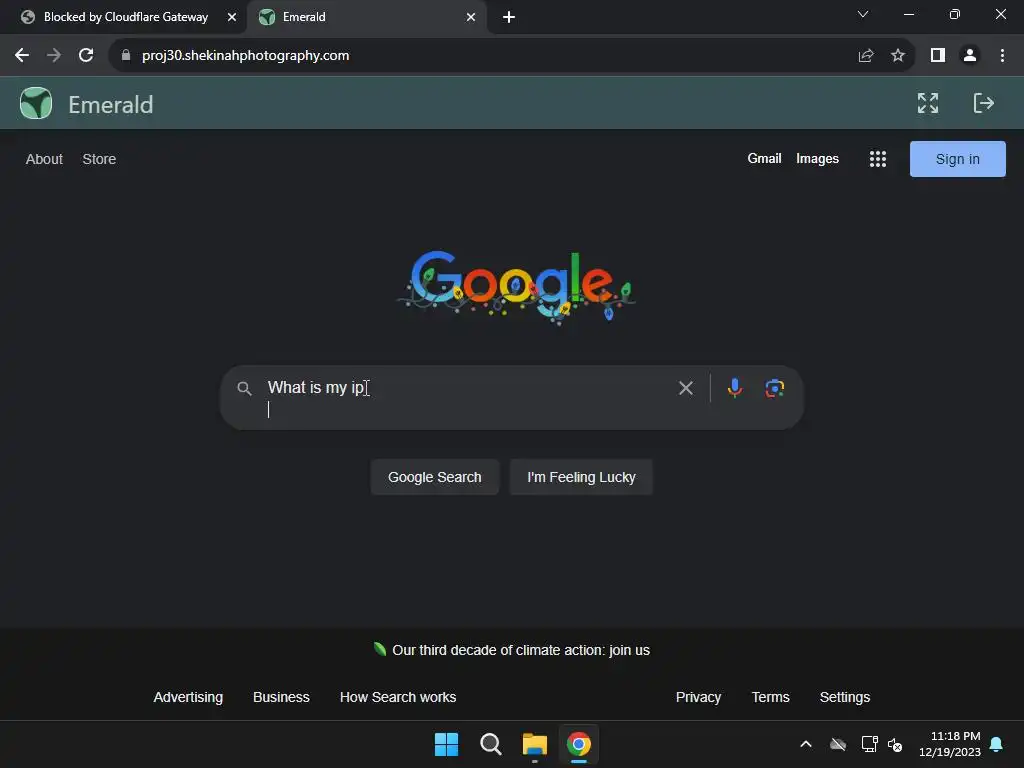Open the Images link

pyautogui.click(x=817, y=159)
